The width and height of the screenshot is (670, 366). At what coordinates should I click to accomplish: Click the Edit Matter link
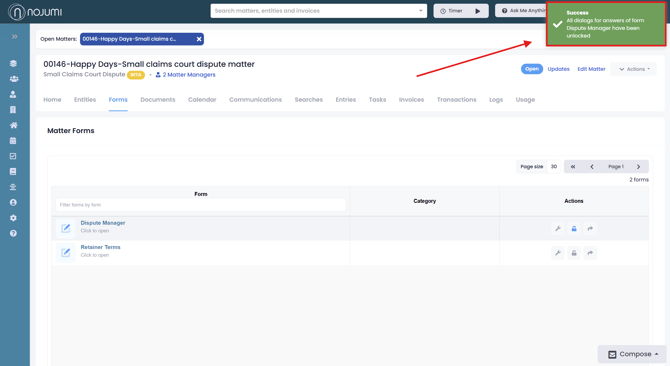(591, 69)
